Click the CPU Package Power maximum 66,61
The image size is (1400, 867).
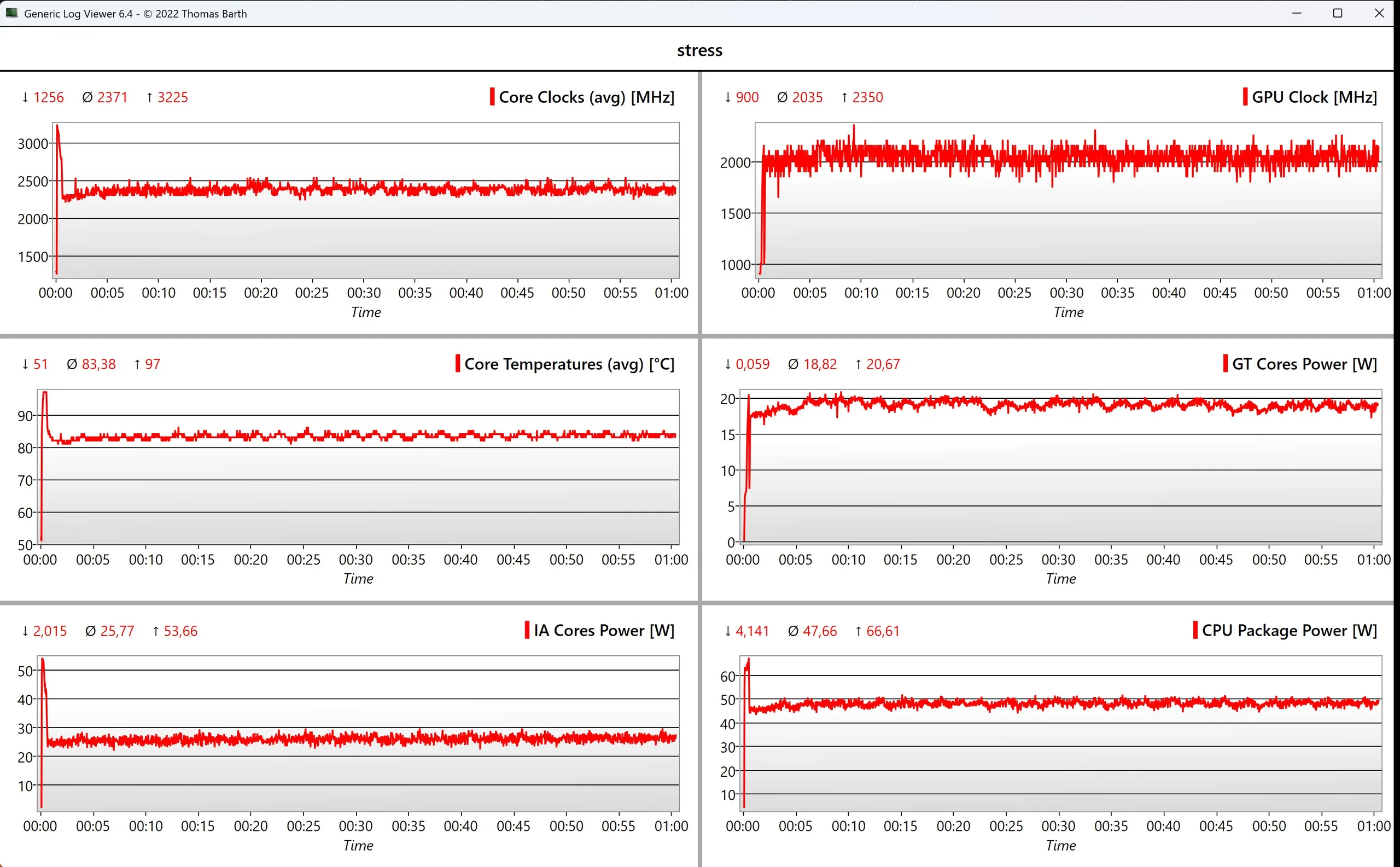[x=882, y=631]
